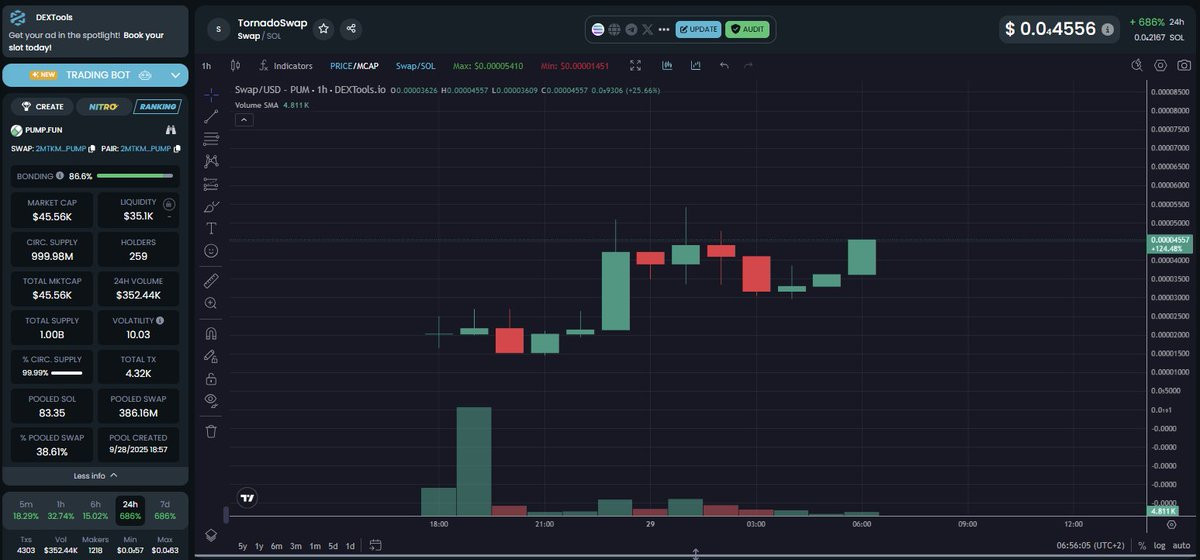Open binoculars explorer icon beside PUMP.FUN
Screen dimensions: 1200x560
pyautogui.click(x=171, y=130)
